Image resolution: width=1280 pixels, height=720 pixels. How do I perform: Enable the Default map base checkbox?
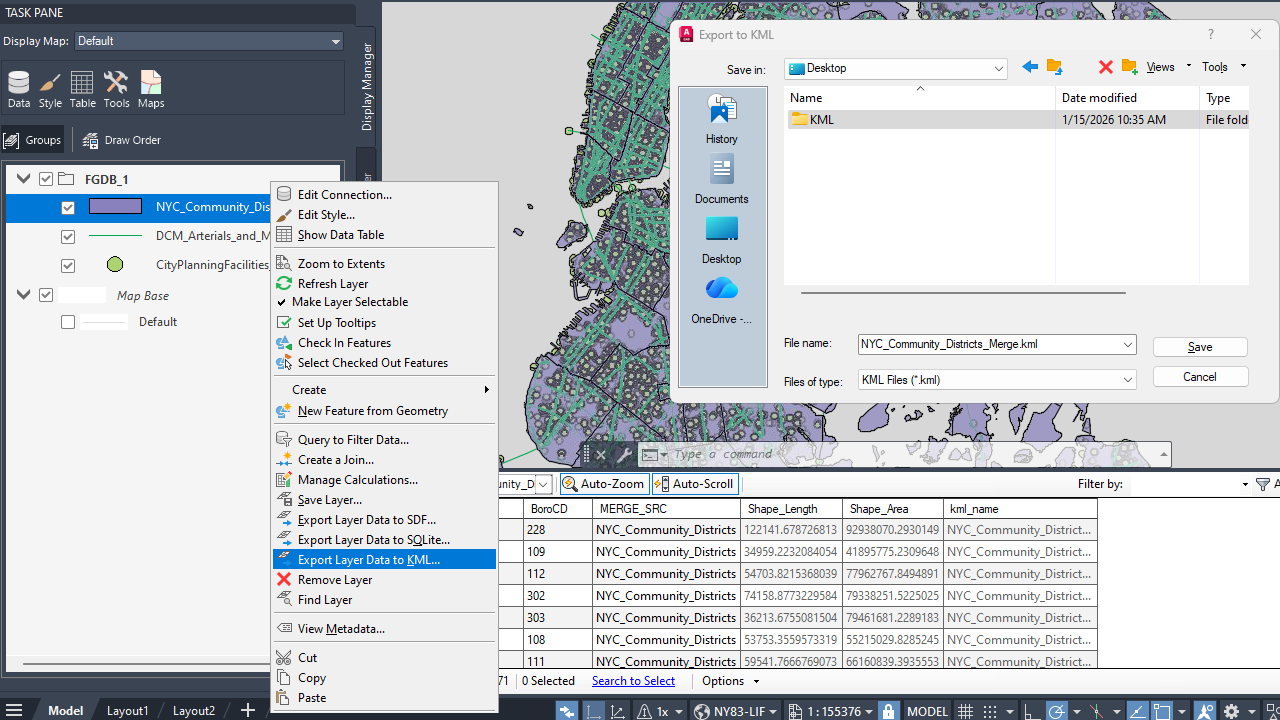(x=68, y=322)
